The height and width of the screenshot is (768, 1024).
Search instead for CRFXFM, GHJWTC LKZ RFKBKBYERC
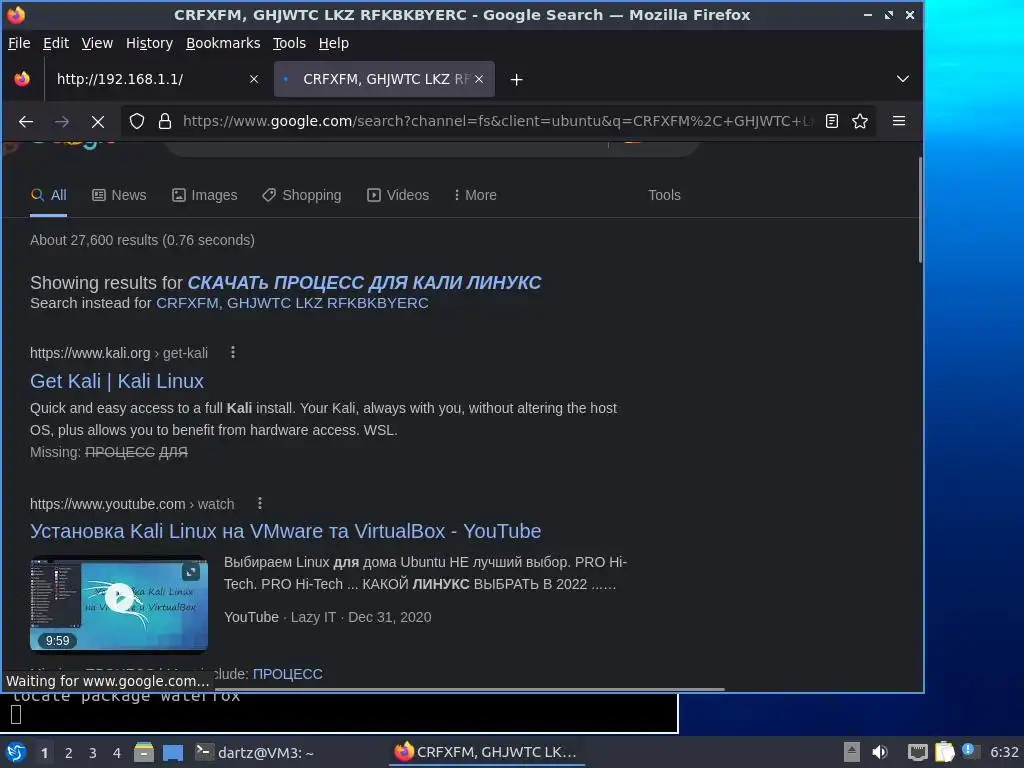click(292, 303)
